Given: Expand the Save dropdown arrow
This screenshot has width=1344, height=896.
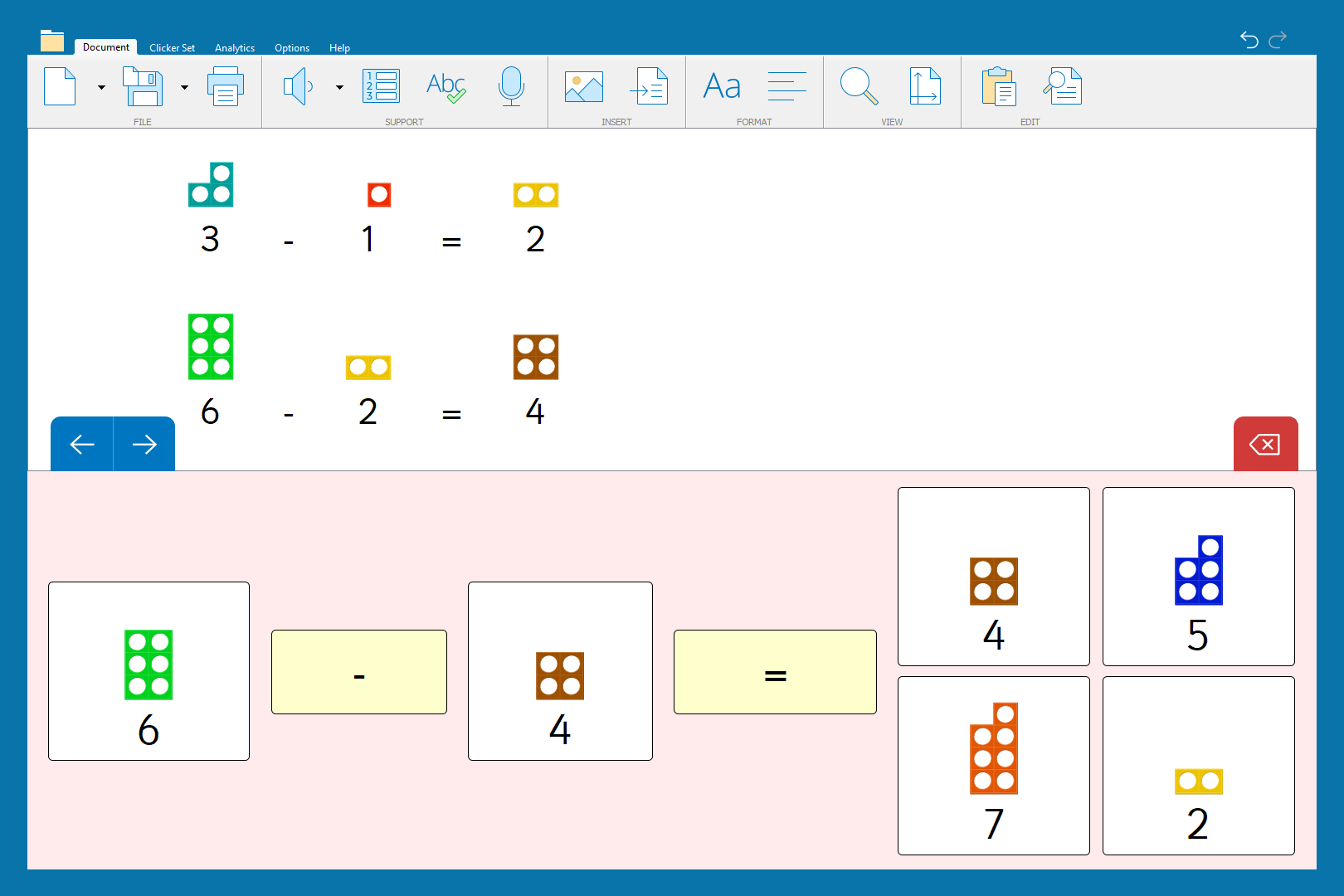Looking at the screenshot, I should (x=184, y=87).
